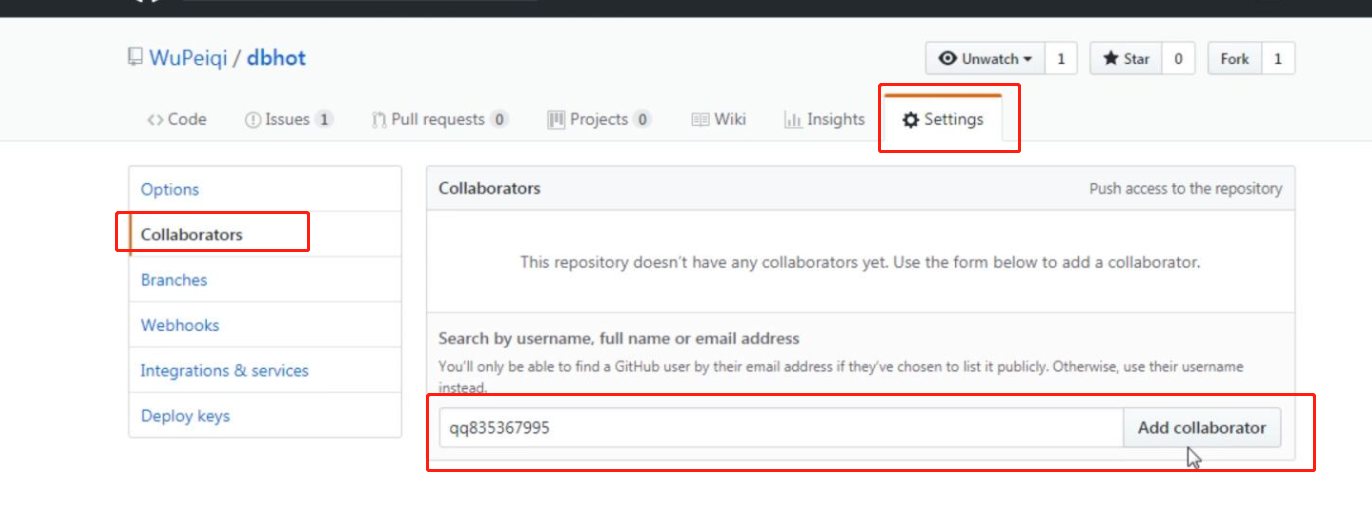
Task: Open the Webhooks settings page
Action: [x=180, y=325]
